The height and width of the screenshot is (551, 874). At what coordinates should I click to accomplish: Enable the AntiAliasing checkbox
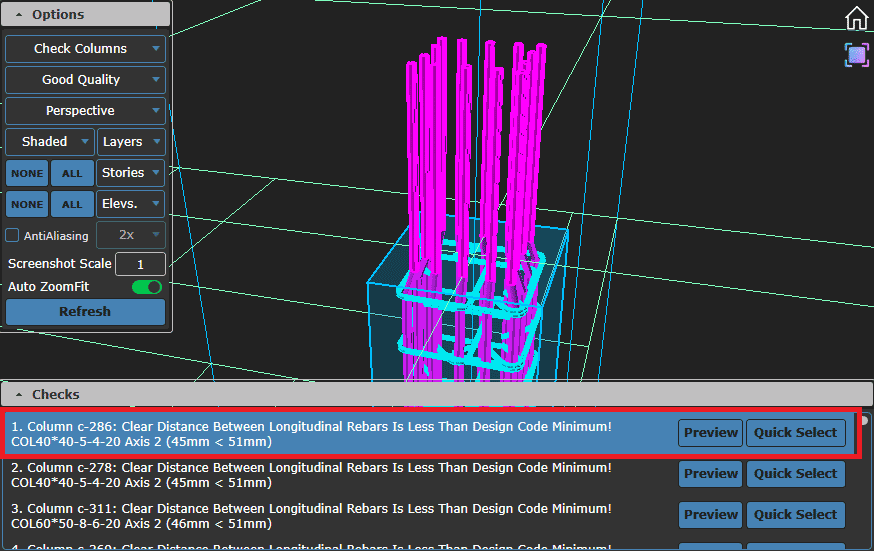(x=13, y=236)
